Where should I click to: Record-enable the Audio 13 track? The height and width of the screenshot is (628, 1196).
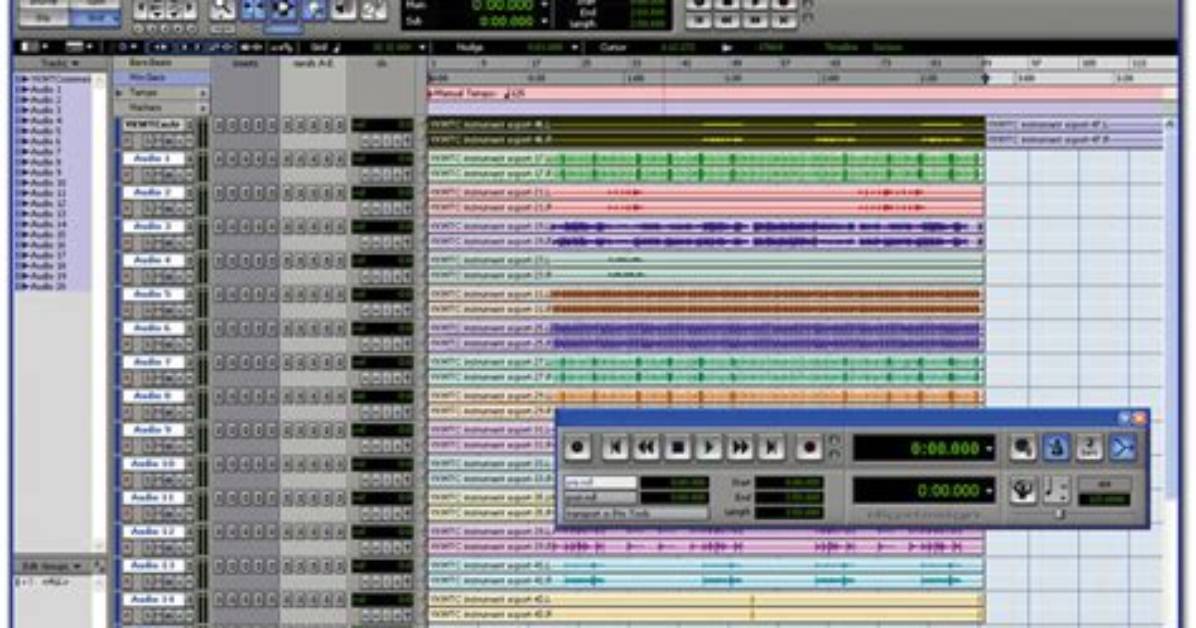point(127,582)
